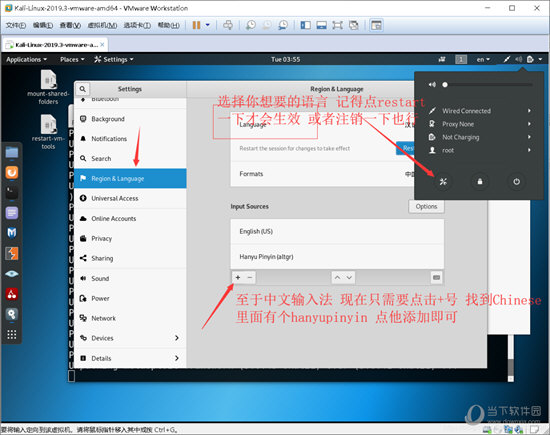The width and height of the screenshot is (550, 435).
Task: Click the minus button to remove input source
Action: click(250, 277)
